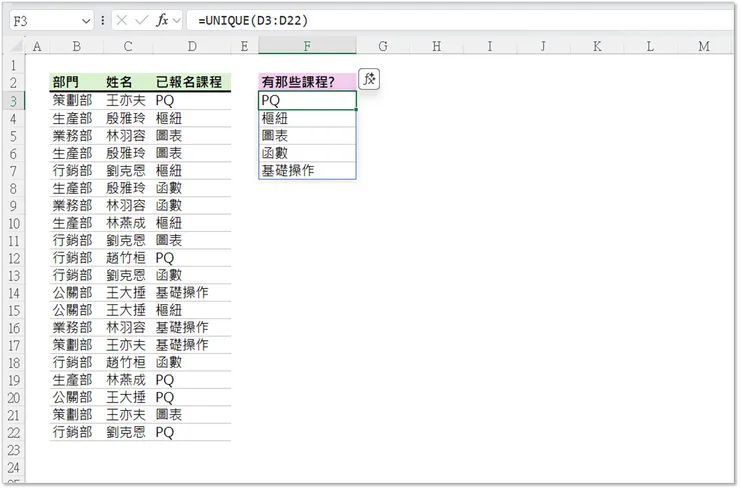Select cell F5 containing 圖表
This screenshot has height=489, width=740.
click(x=307, y=135)
